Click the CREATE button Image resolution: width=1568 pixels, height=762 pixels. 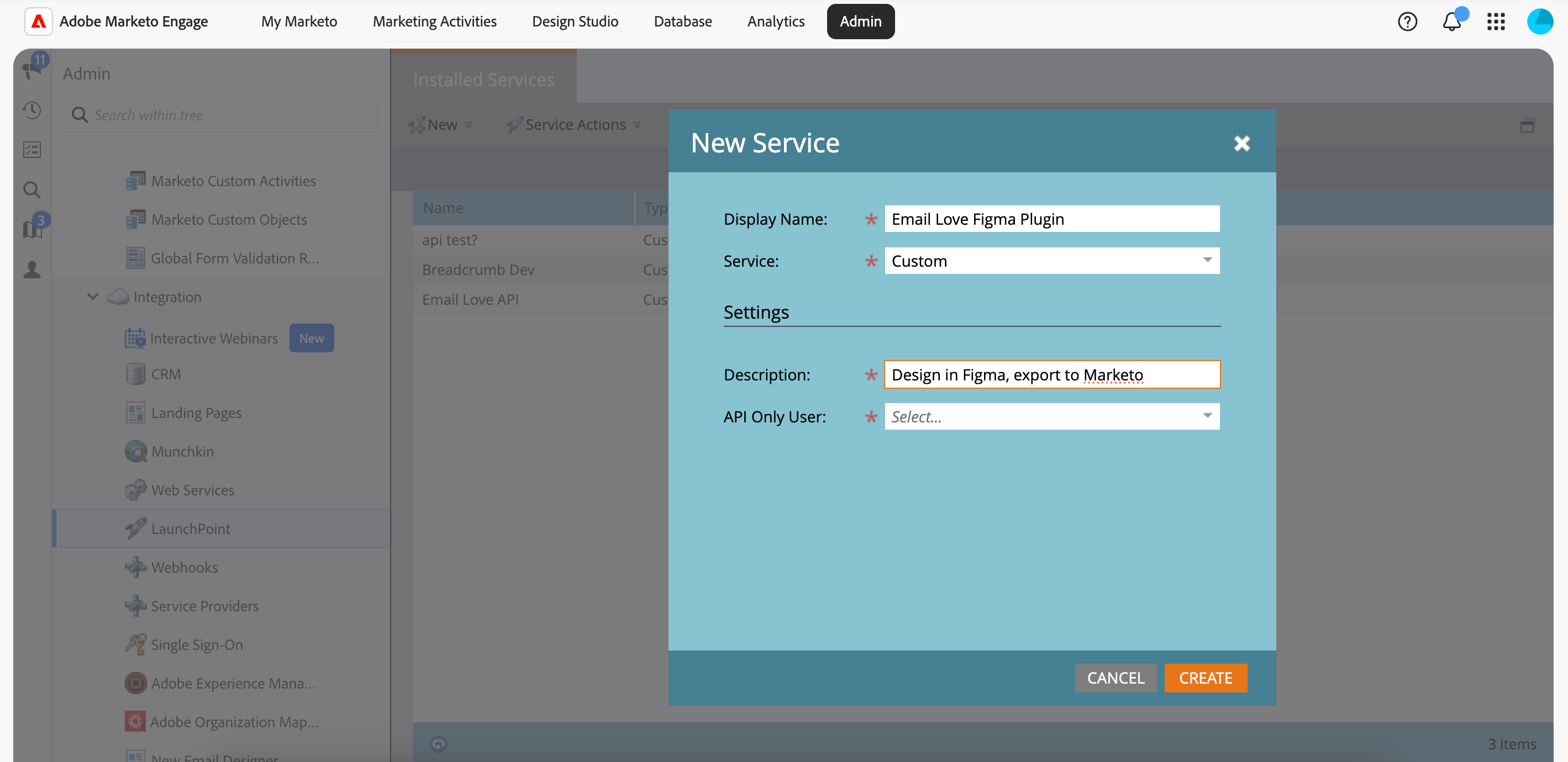(1204, 678)
